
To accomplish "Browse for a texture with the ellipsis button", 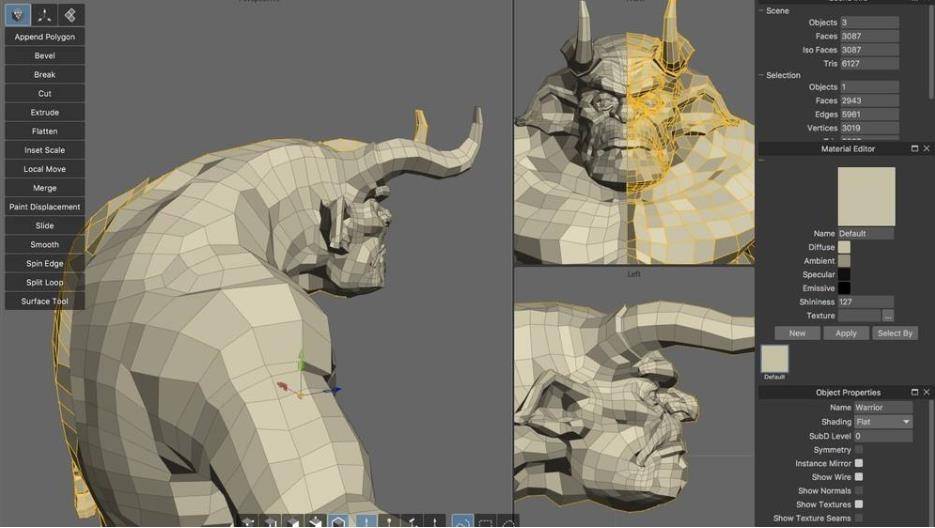I will (888, 316).
